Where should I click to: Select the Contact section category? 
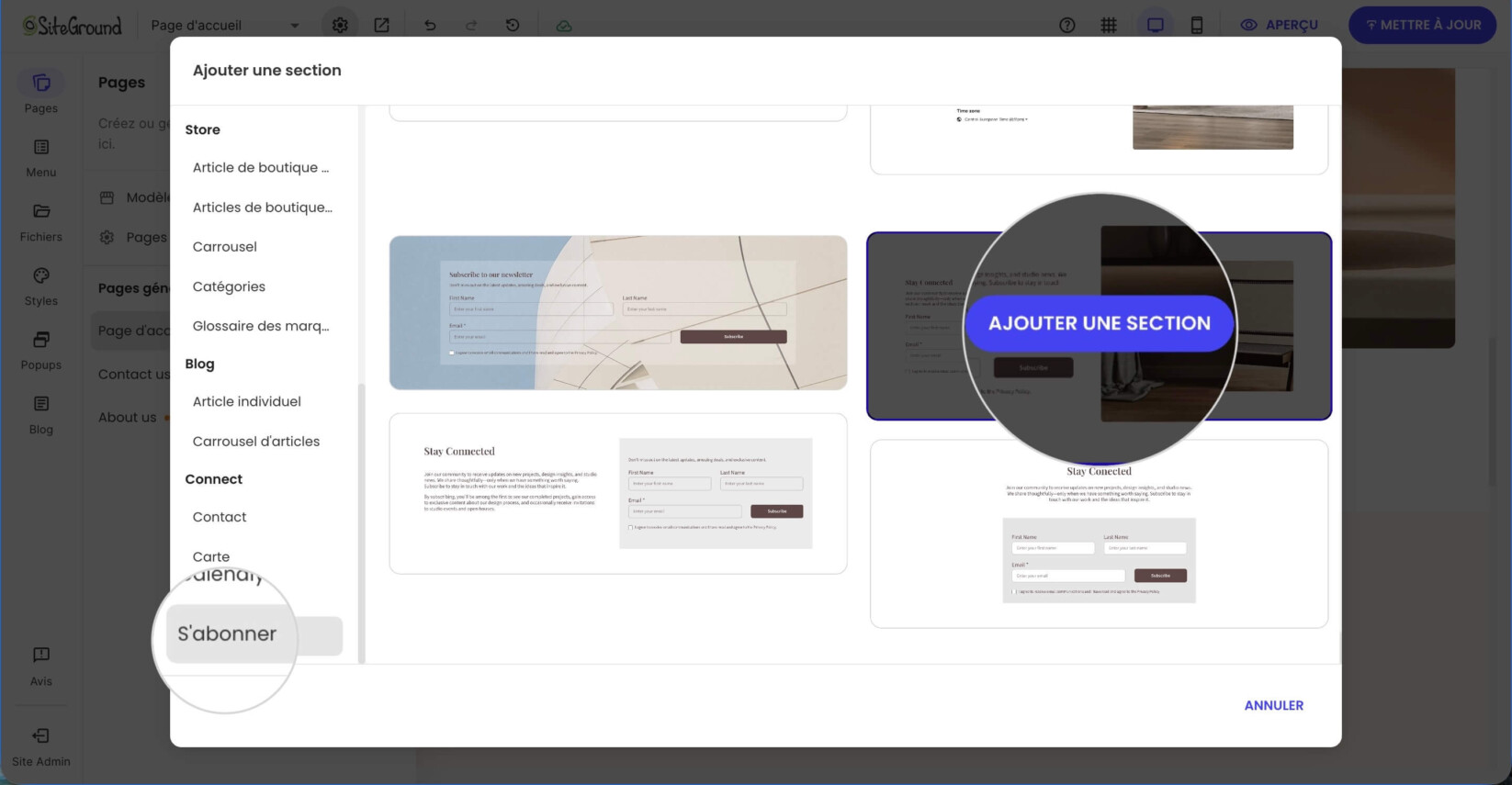(x=220, y=517)
